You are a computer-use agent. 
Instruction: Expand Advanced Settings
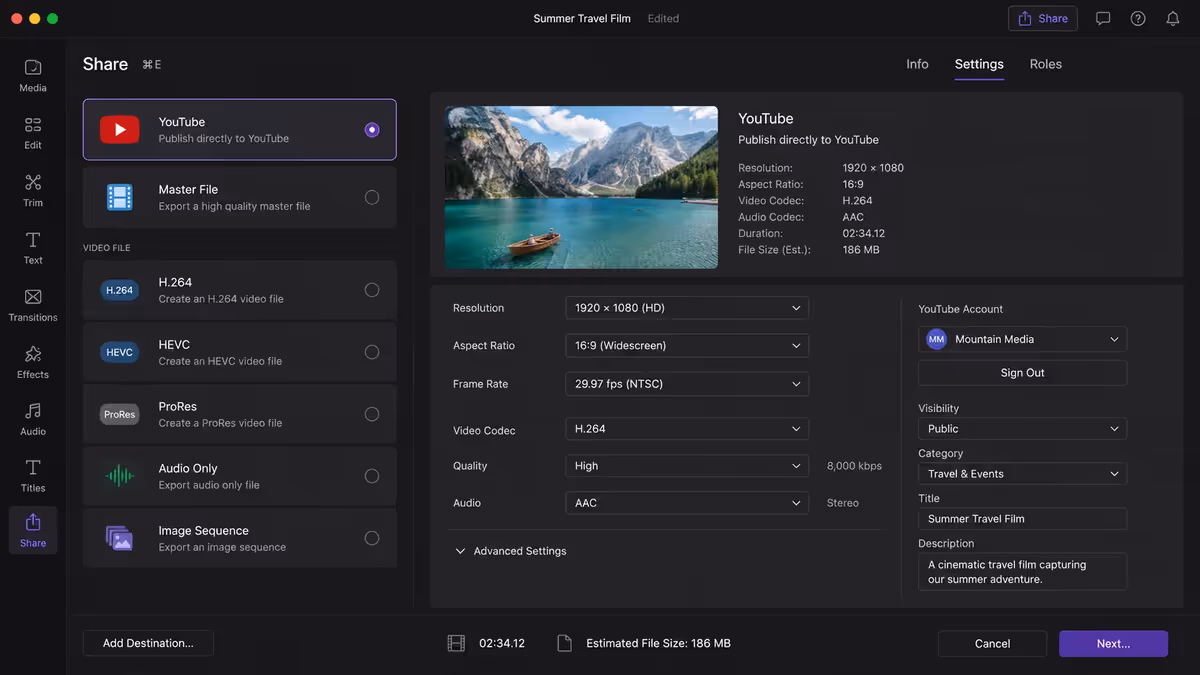coord(511,551)
